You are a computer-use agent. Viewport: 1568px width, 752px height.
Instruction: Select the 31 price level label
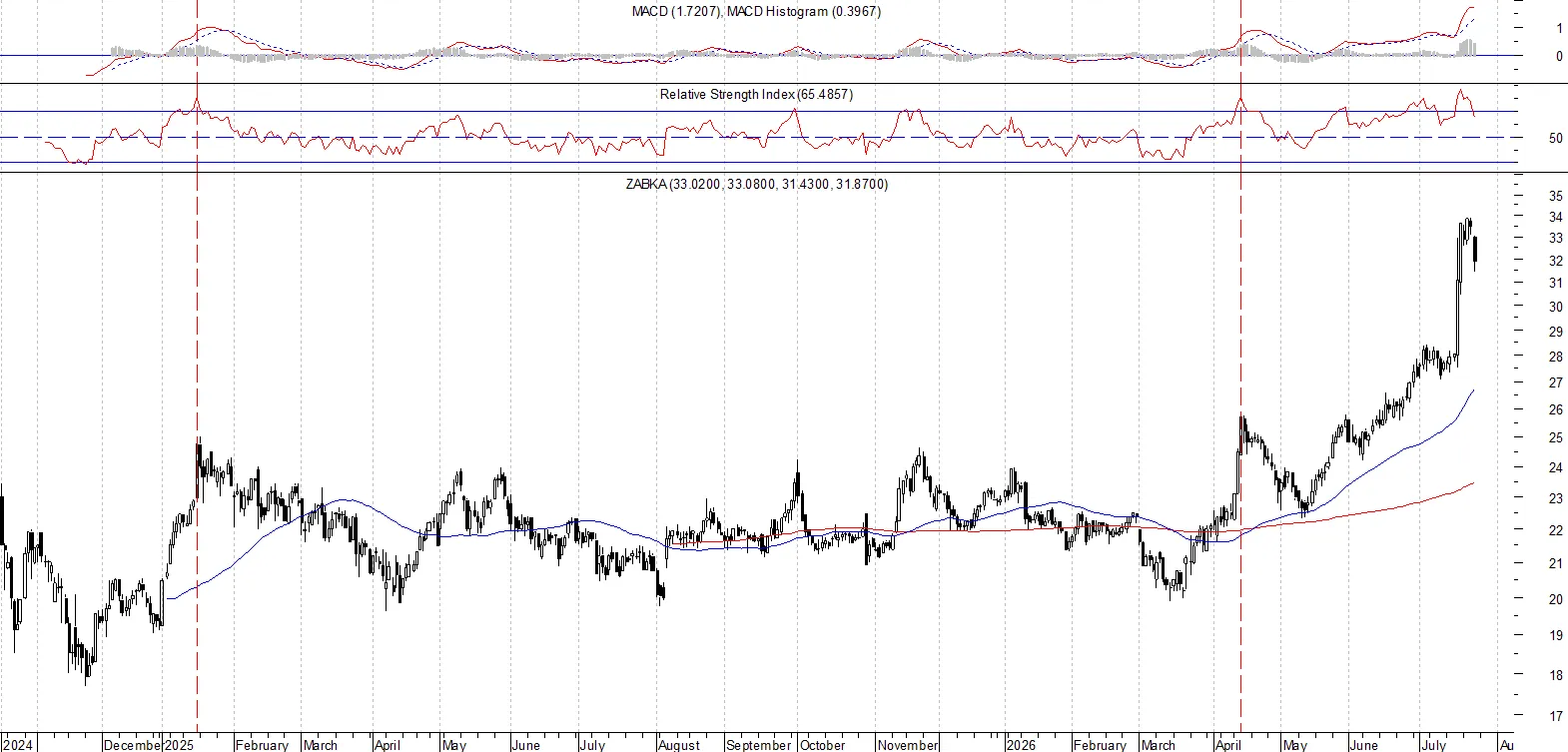(x=1556, y=284)
